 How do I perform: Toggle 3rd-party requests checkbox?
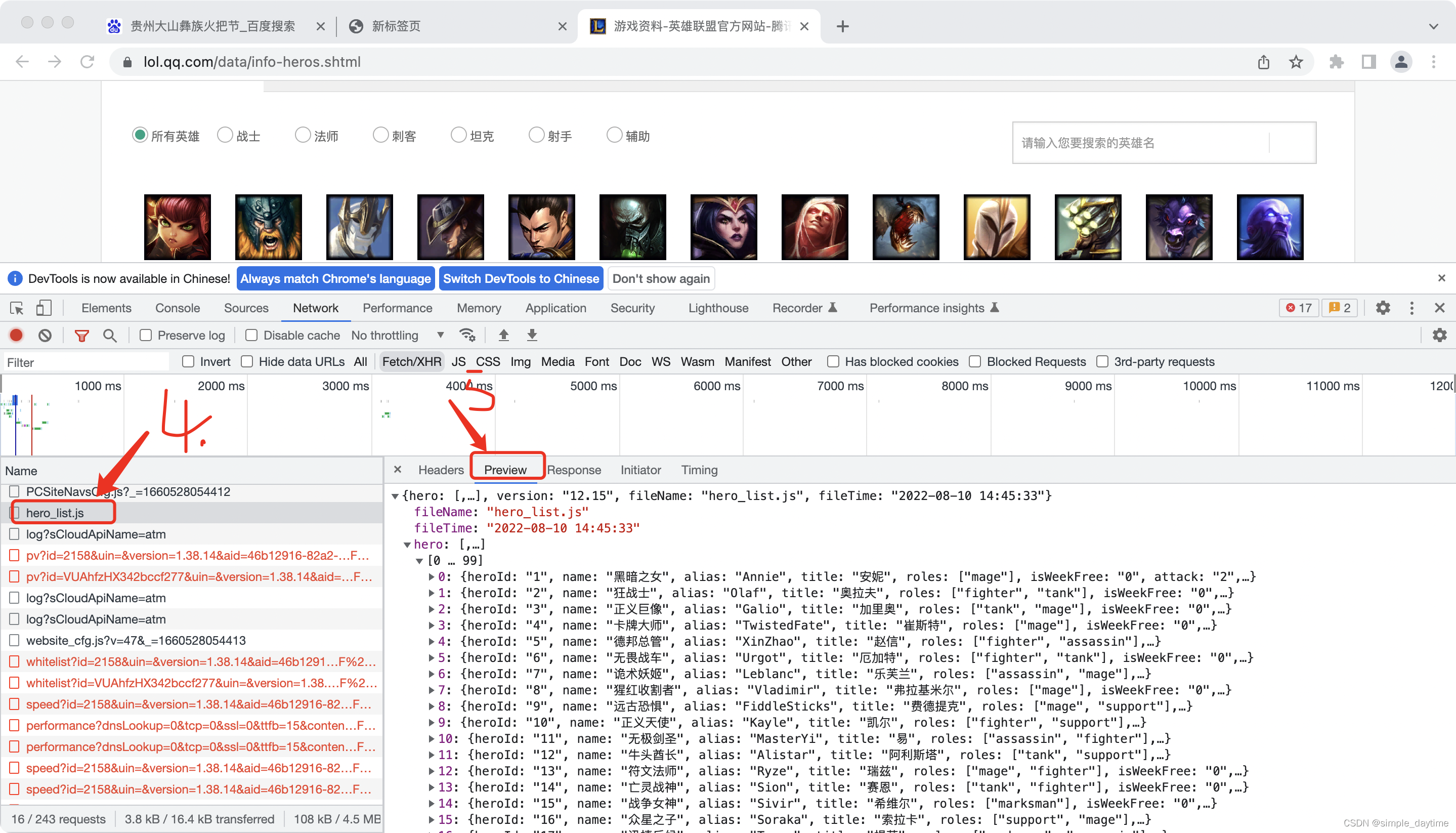click(x=1102, y=361)
